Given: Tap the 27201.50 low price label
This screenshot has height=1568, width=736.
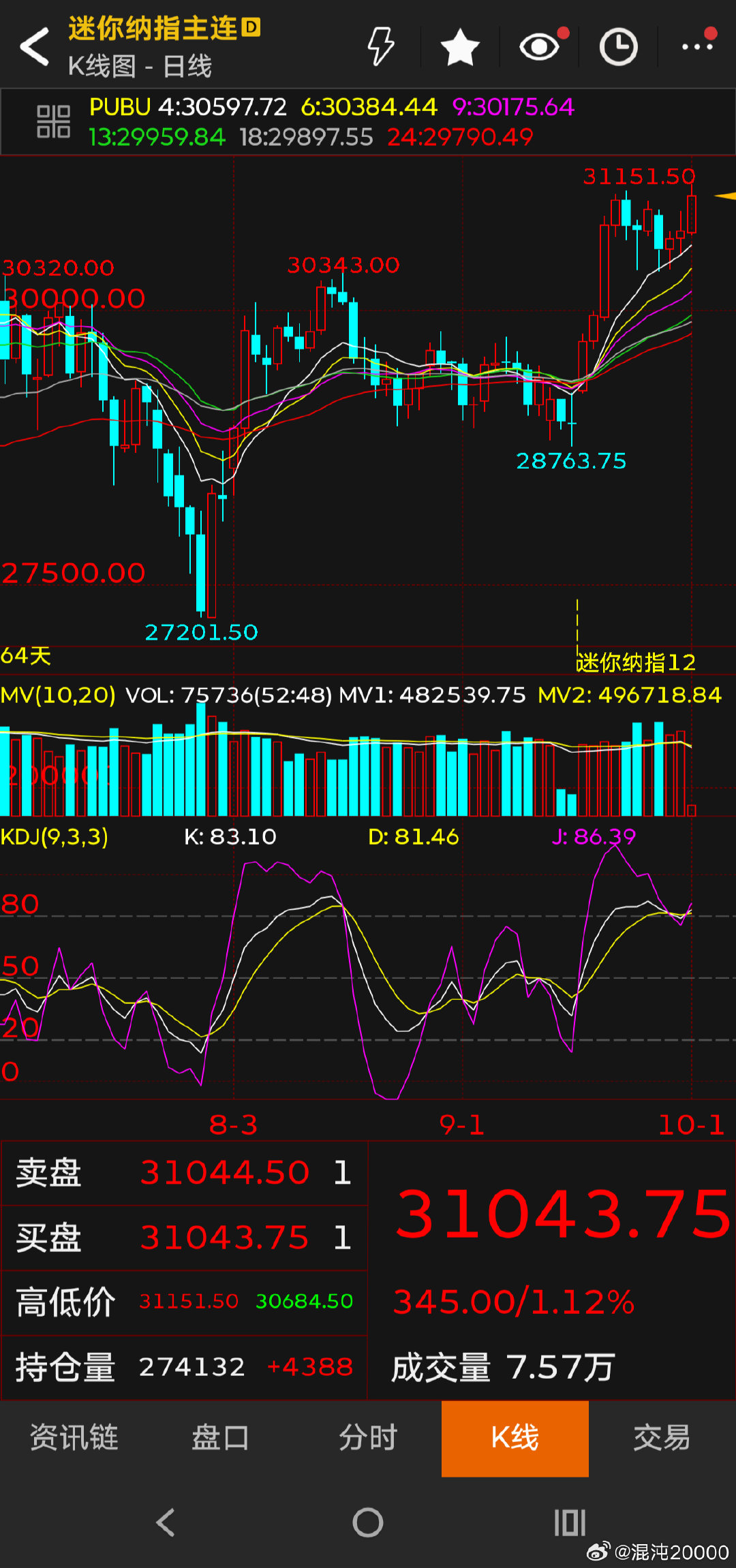Looking at the screenshot, I should (x=202, y=632).
